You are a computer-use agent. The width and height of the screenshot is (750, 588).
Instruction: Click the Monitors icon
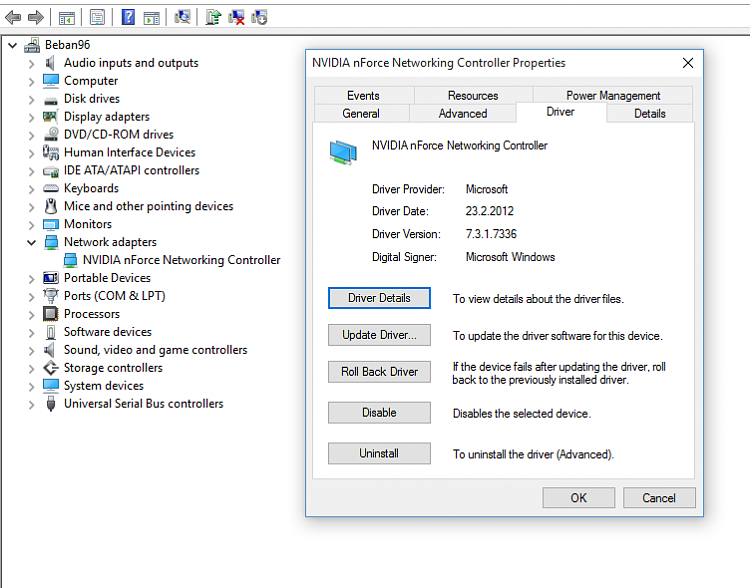(x=51, y=224)
